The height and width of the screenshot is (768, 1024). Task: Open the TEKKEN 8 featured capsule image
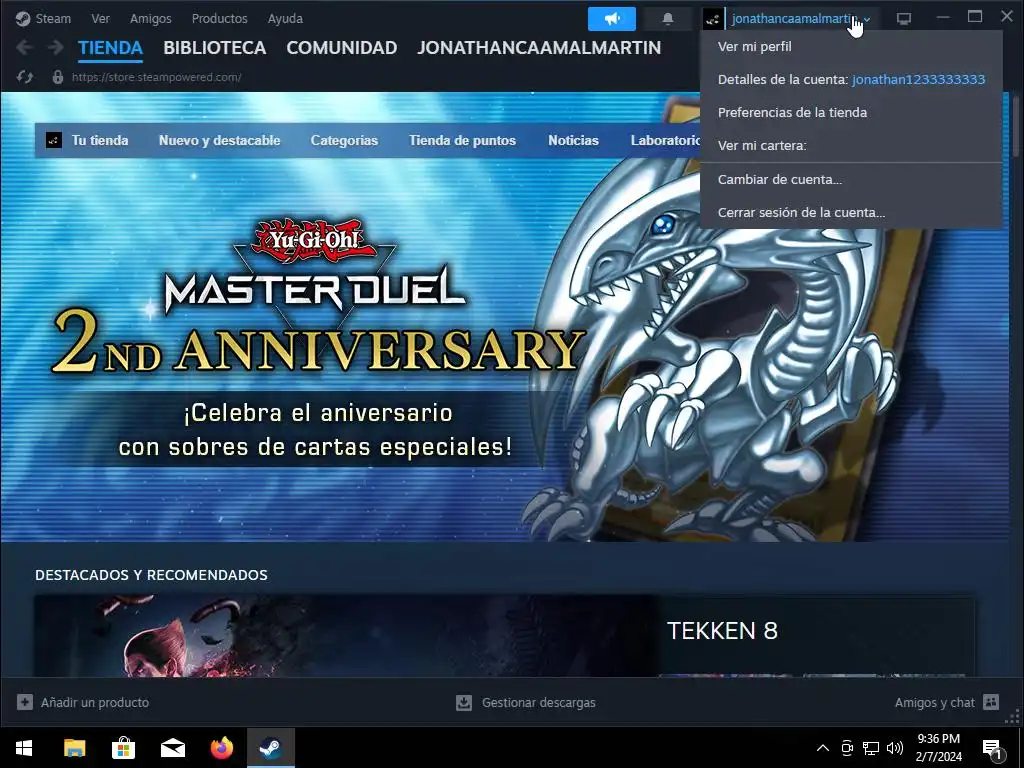(x=346, y=636)
